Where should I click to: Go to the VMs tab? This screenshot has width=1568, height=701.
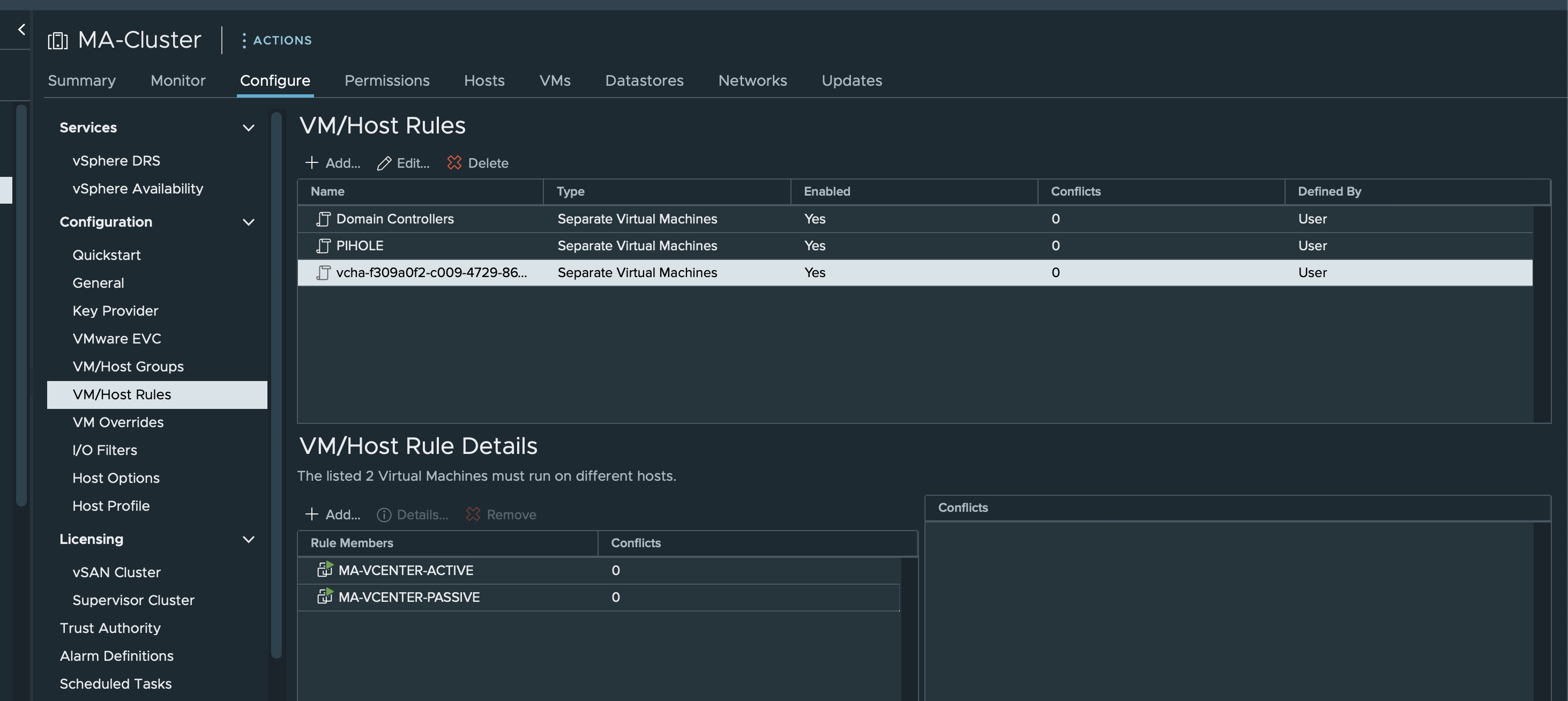pyautogui.click(x=555, y=81)
